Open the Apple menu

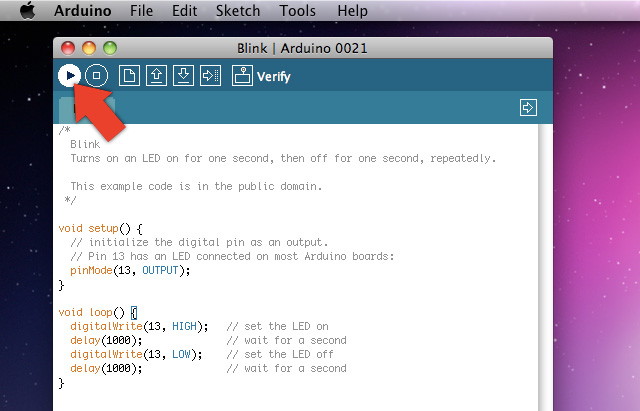27,11
